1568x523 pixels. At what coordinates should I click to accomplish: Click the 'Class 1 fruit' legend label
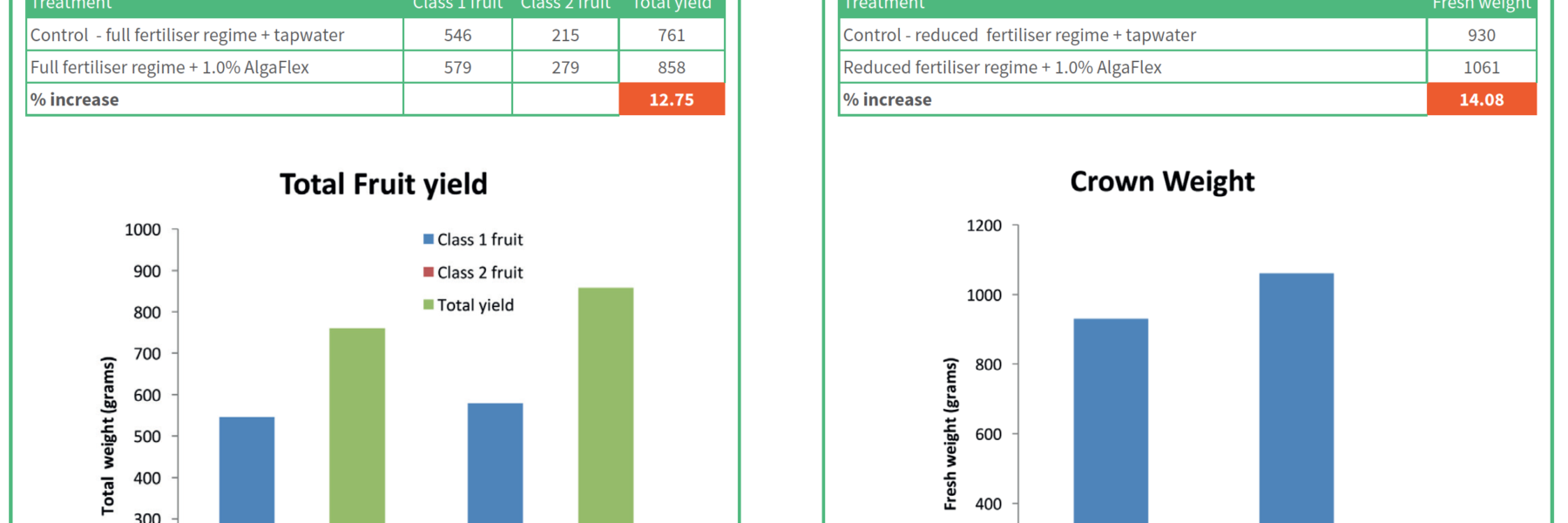click(x=480, y=240)
